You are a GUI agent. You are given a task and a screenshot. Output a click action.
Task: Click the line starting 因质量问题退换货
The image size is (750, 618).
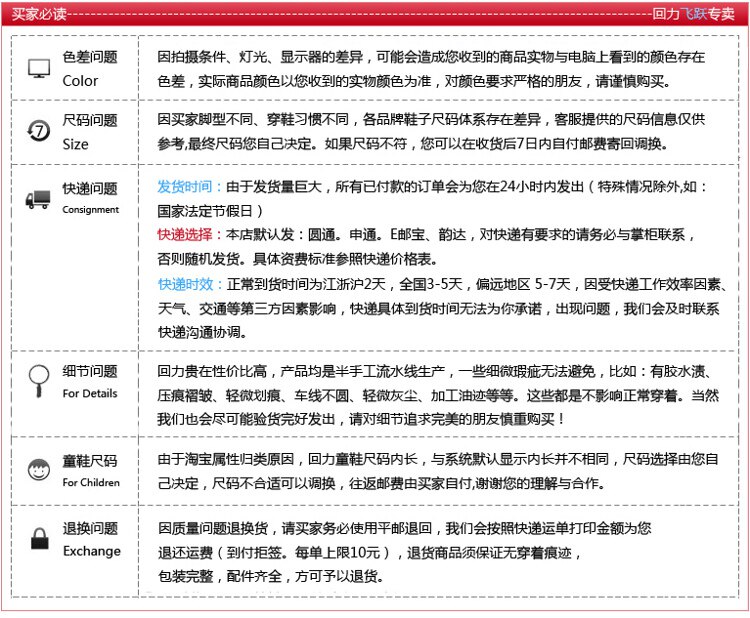(x=405, y=529)
